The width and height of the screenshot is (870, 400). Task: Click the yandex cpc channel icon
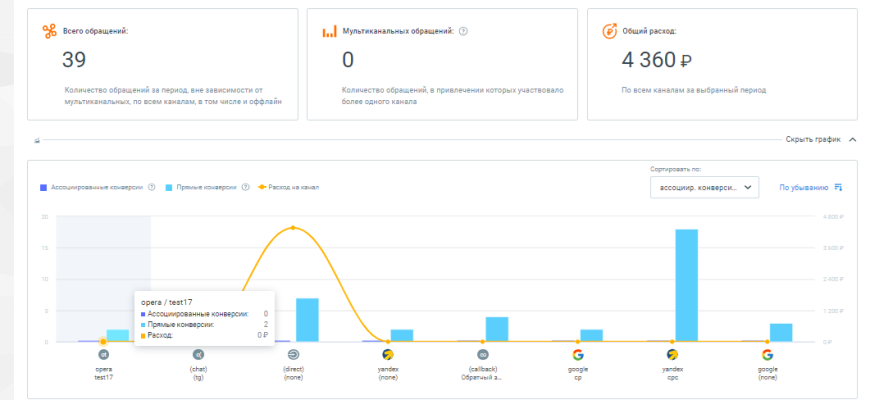coord(673,354)
